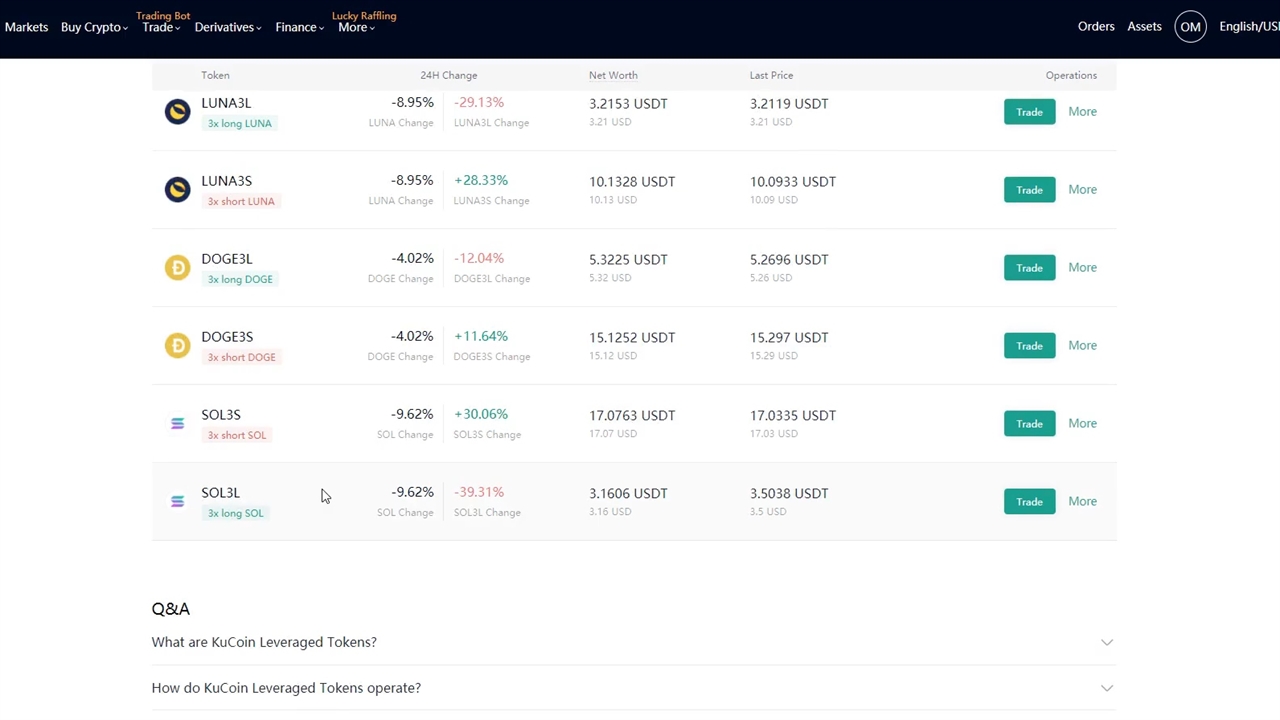Go to the Markets page
The height and width of the screenshot is (720, 1280).
coord(26,27)
